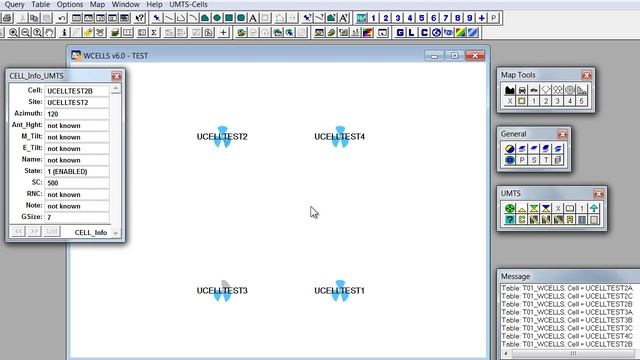Close the UMTS tool panel
Viewport: 640px width, 360px height.
click(x=598, y=193)
